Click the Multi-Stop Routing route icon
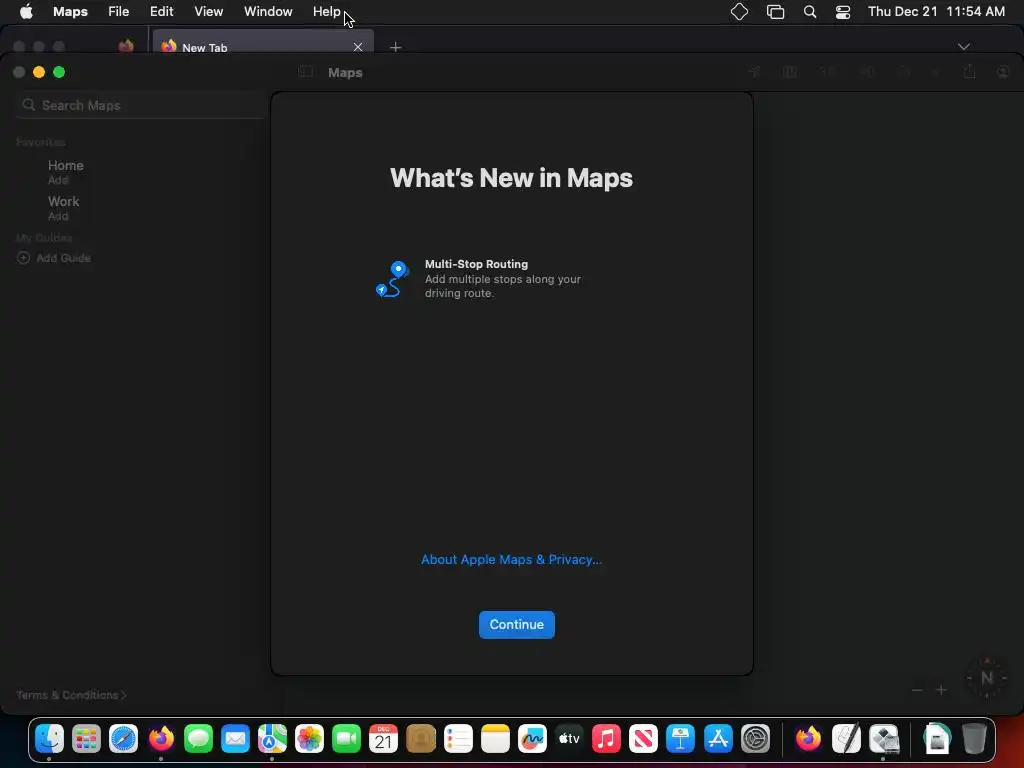 [x=392, y=279]
